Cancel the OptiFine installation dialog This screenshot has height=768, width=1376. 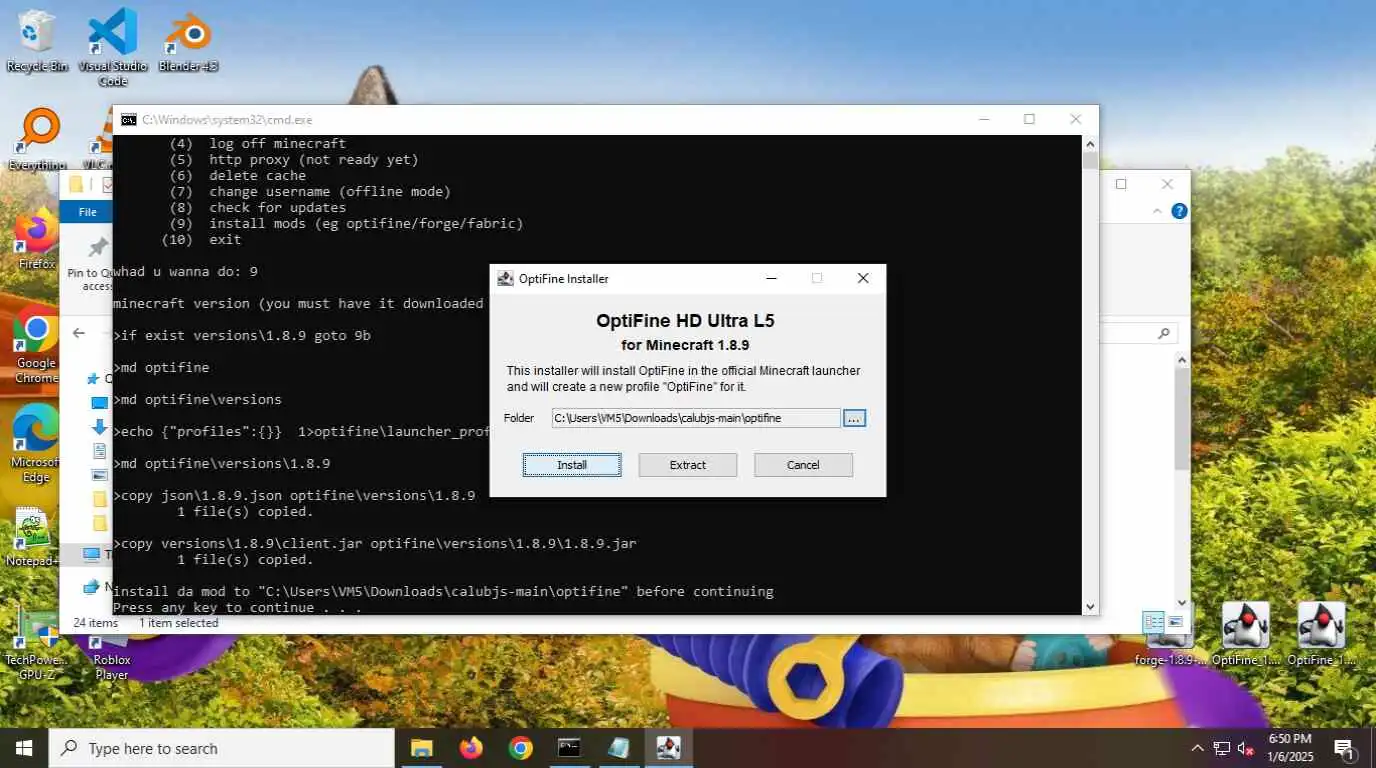(803, 465)
